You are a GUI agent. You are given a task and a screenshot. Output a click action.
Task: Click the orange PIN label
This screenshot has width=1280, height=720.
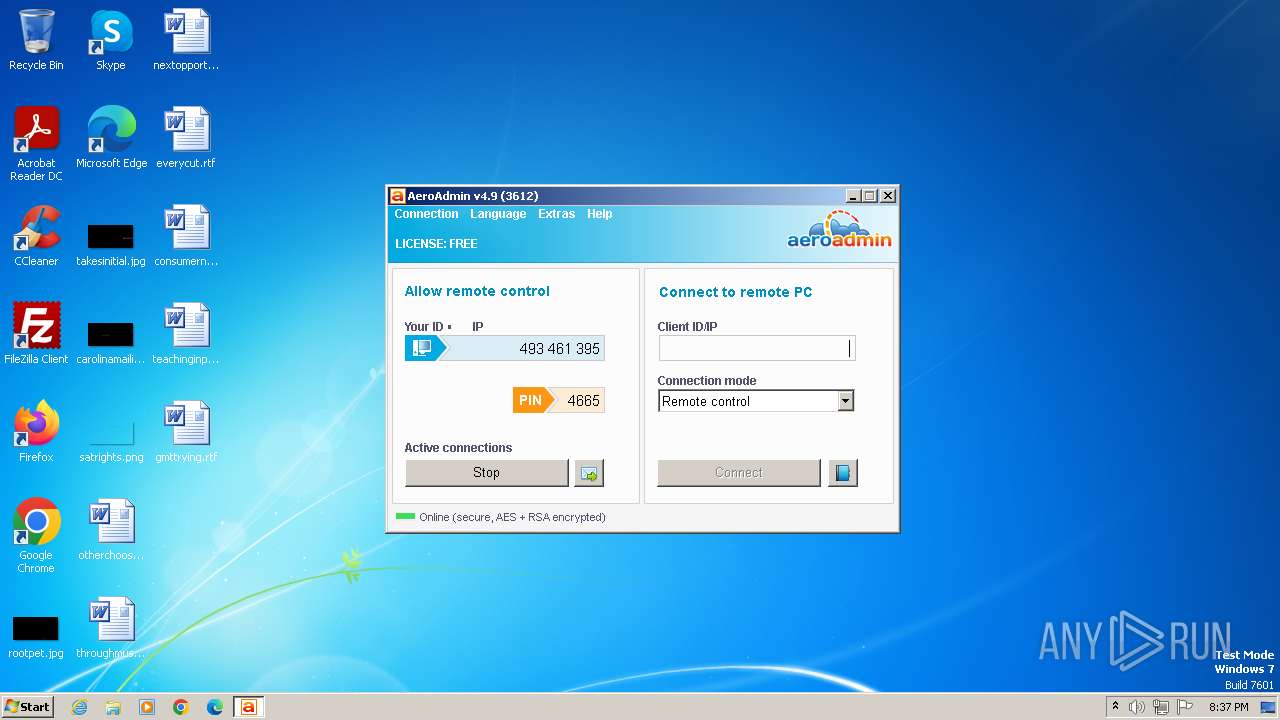[x=531, y=400]
